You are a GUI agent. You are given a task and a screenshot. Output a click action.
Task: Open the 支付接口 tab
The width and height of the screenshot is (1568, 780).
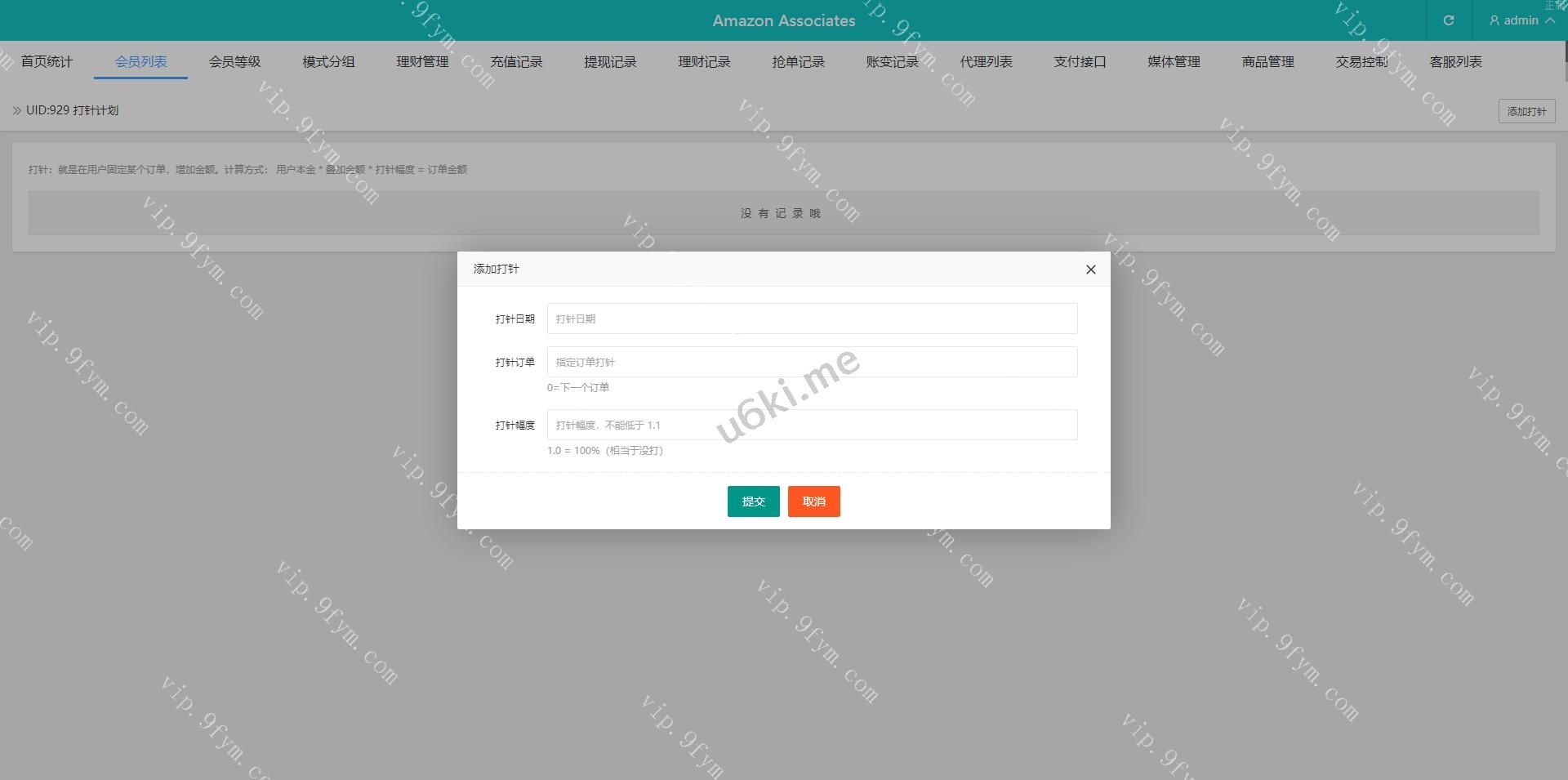(x=1080, y=62)
